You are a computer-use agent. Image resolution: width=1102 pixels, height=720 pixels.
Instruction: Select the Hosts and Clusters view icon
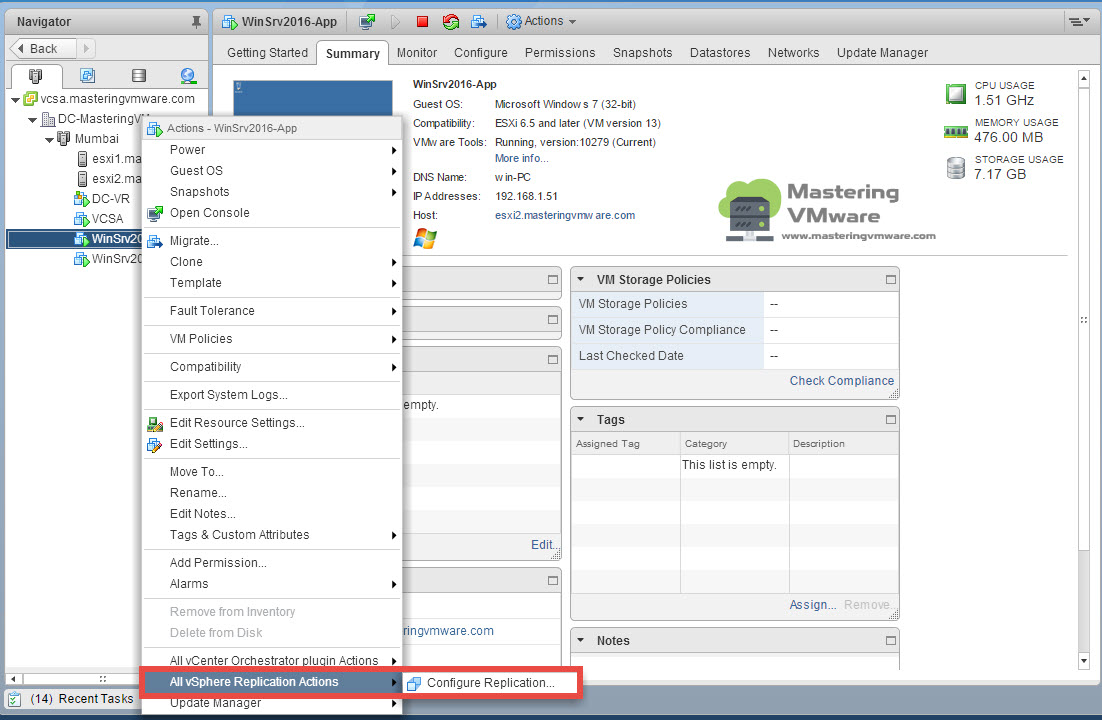coord(35,76)
